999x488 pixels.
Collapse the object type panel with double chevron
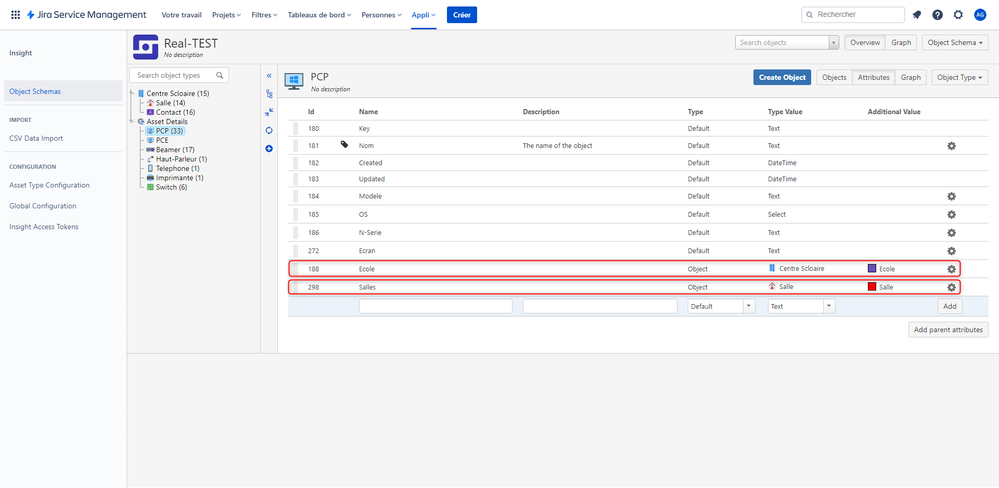coord(269,76)
